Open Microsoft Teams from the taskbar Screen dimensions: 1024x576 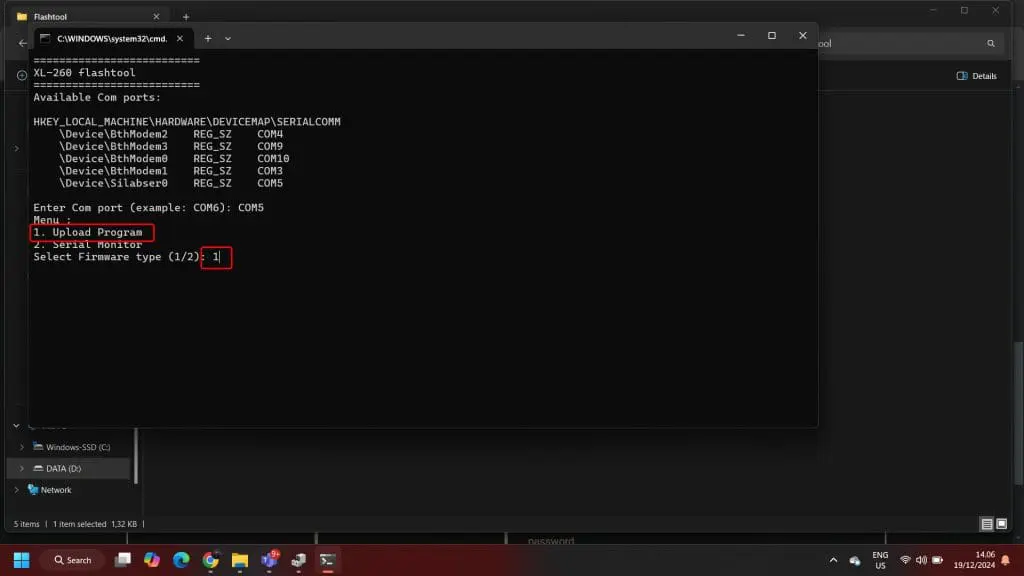pyautogui.click(x=269, y=560)
